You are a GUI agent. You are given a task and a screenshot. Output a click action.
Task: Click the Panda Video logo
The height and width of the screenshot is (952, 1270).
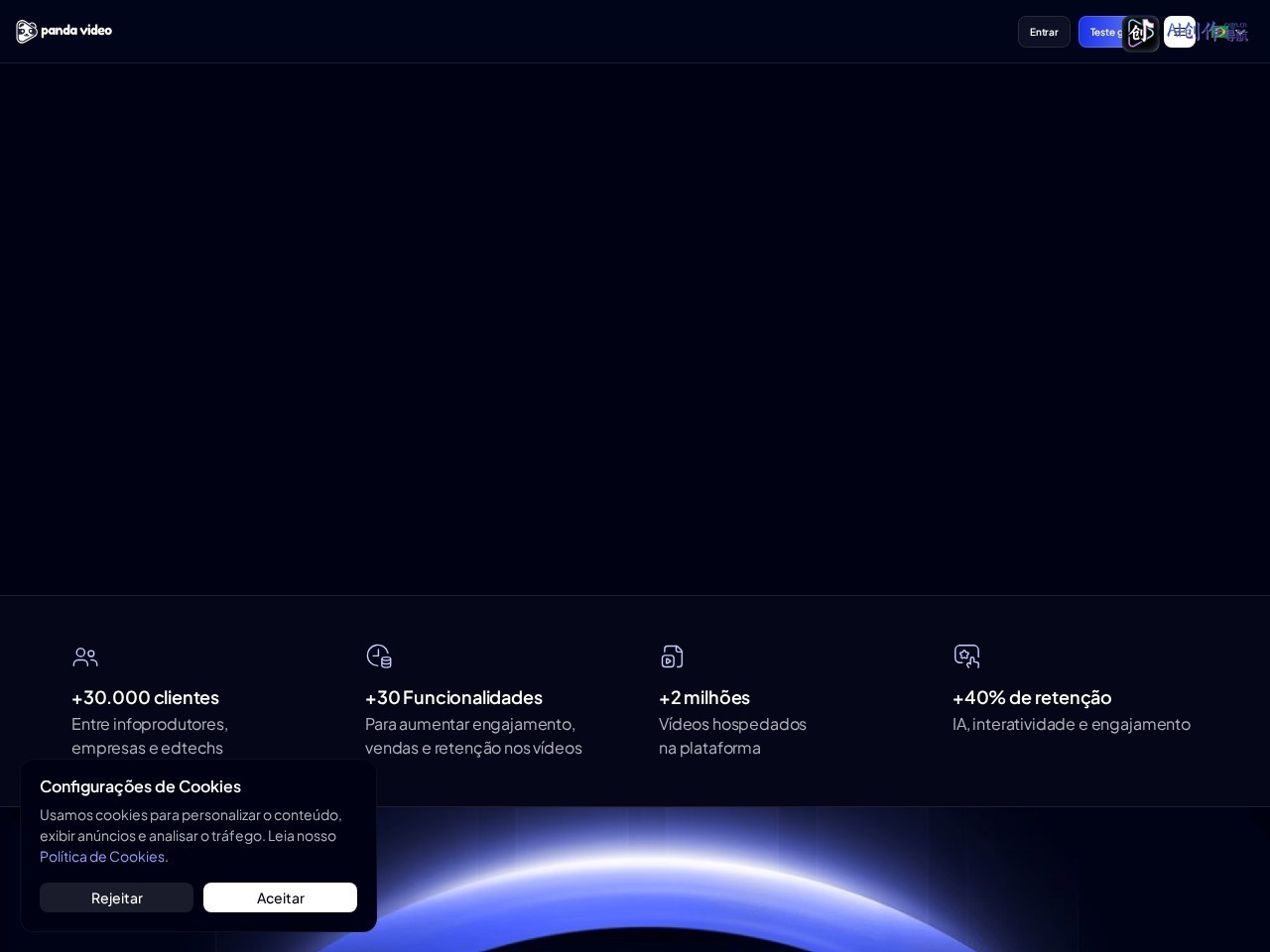click(x=63, y=32)
